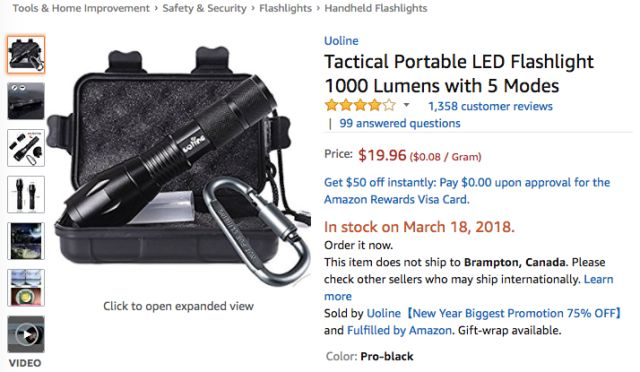Select the fifth thumbnail of night beam
This screenshot has width=640, height=372.
26,241
